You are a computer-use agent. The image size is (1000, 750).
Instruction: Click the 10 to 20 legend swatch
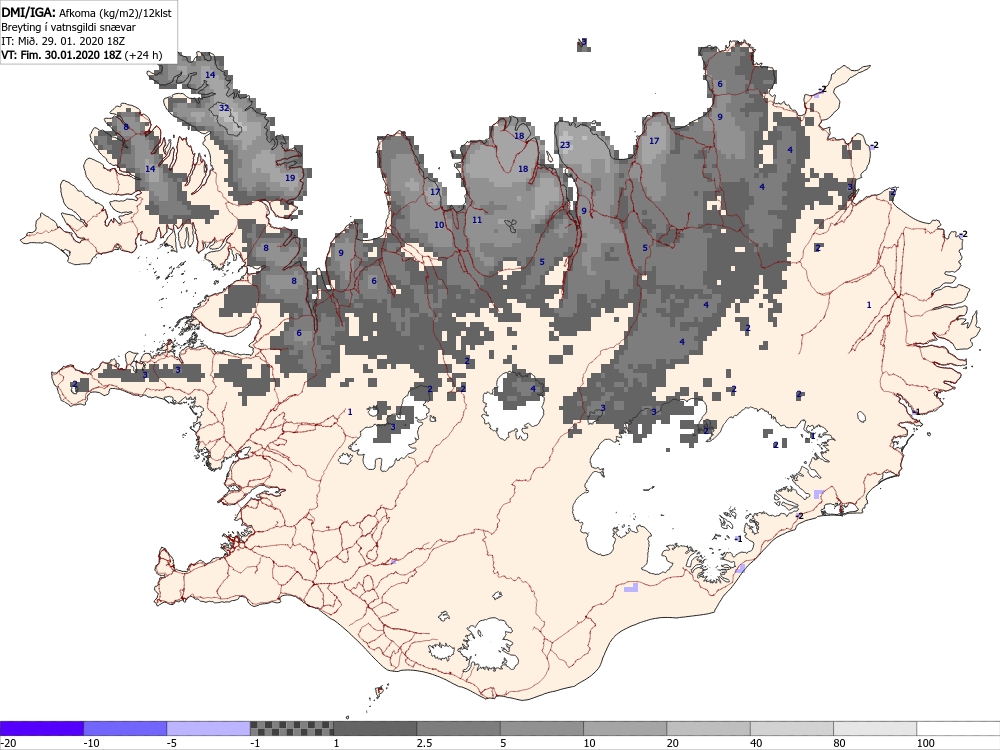pos(625,729)
